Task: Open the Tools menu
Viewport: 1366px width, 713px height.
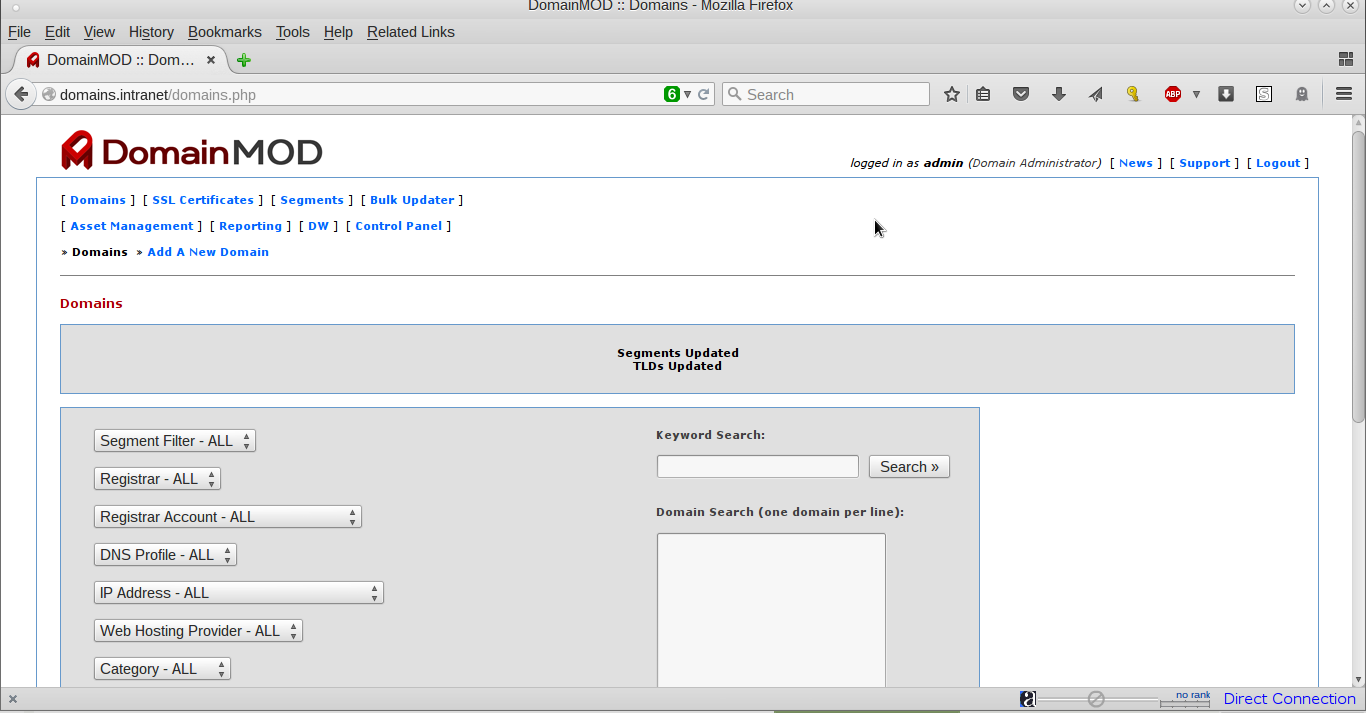Action: pyautogui.click(x=293, y=32)
